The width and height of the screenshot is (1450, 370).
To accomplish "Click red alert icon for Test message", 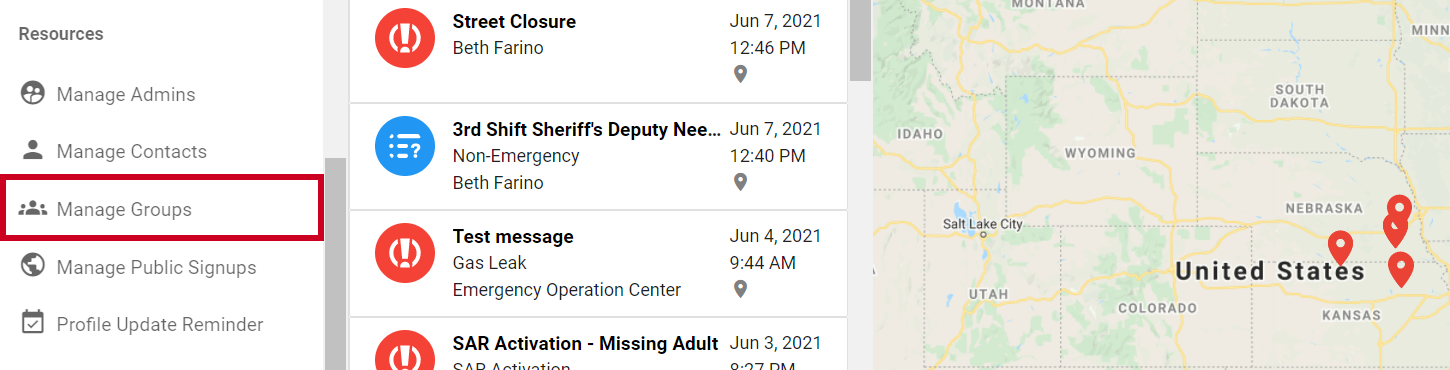I will [x=405, y=254].
